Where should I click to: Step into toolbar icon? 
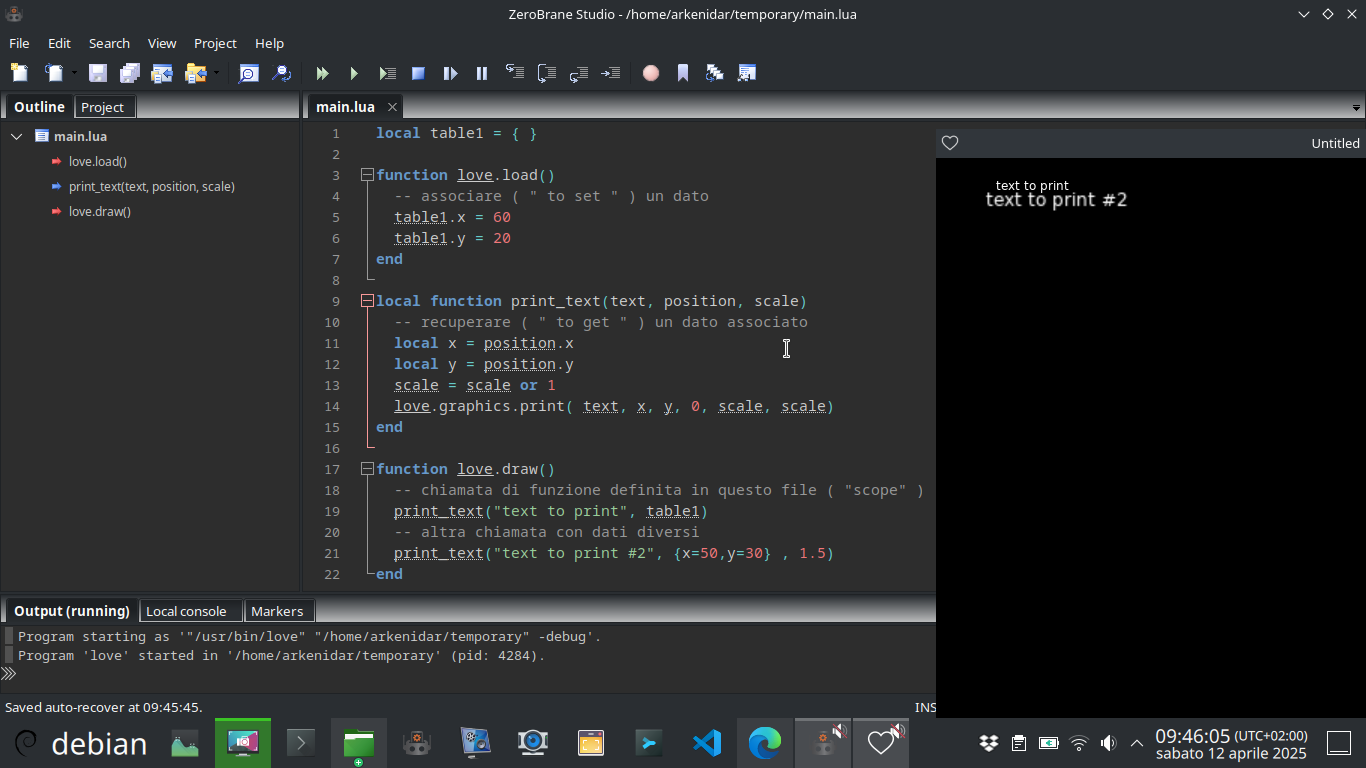(x=514, y=73)
